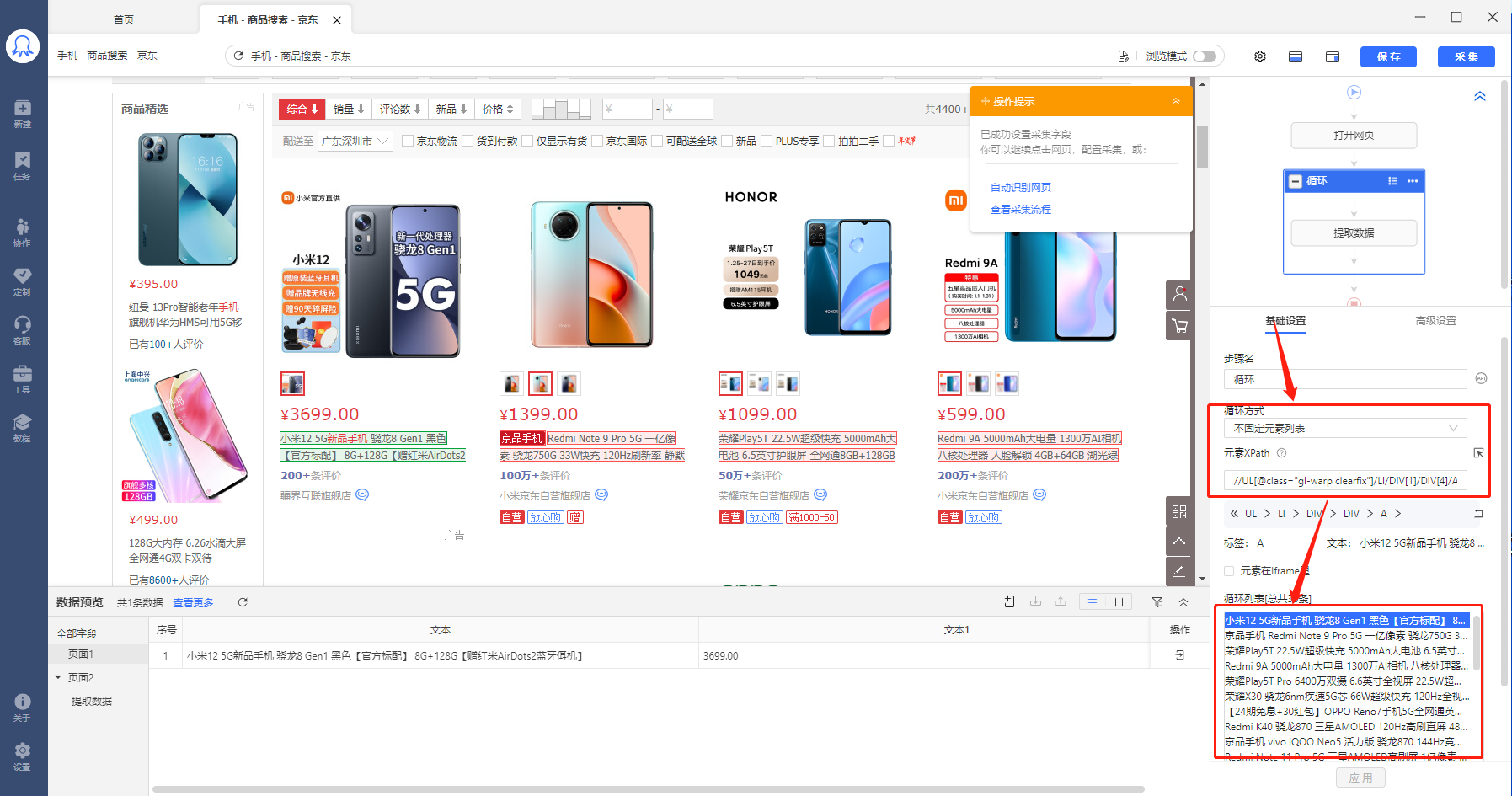Switch to the 首页 tab
The image size is (1512, 796).
point(124,19)
